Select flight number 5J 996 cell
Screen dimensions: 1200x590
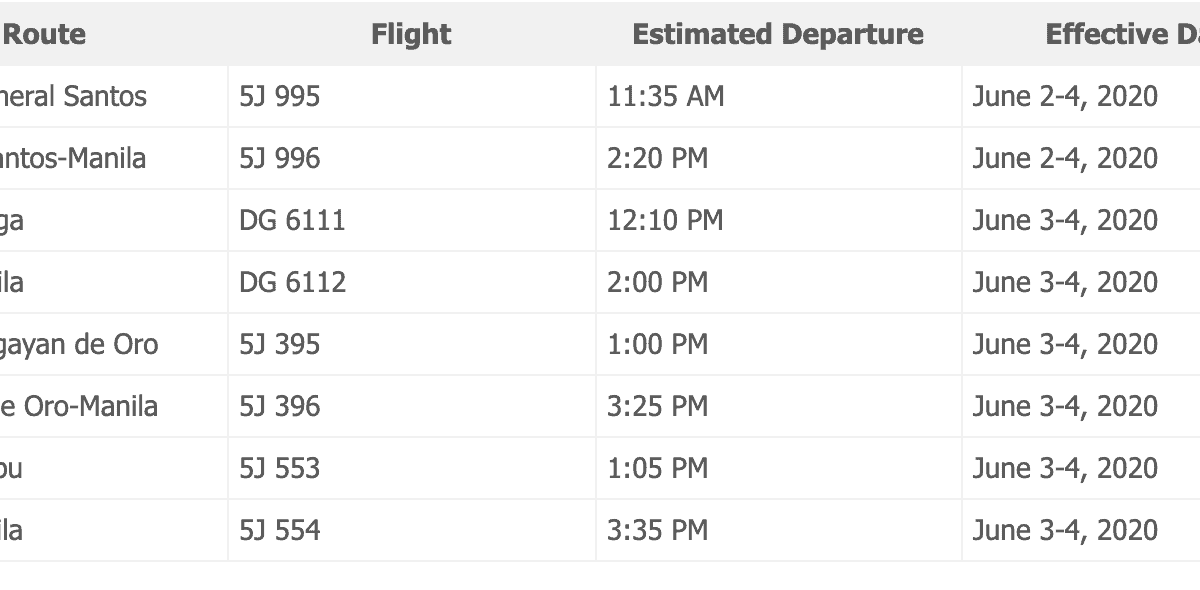point(280,159)
